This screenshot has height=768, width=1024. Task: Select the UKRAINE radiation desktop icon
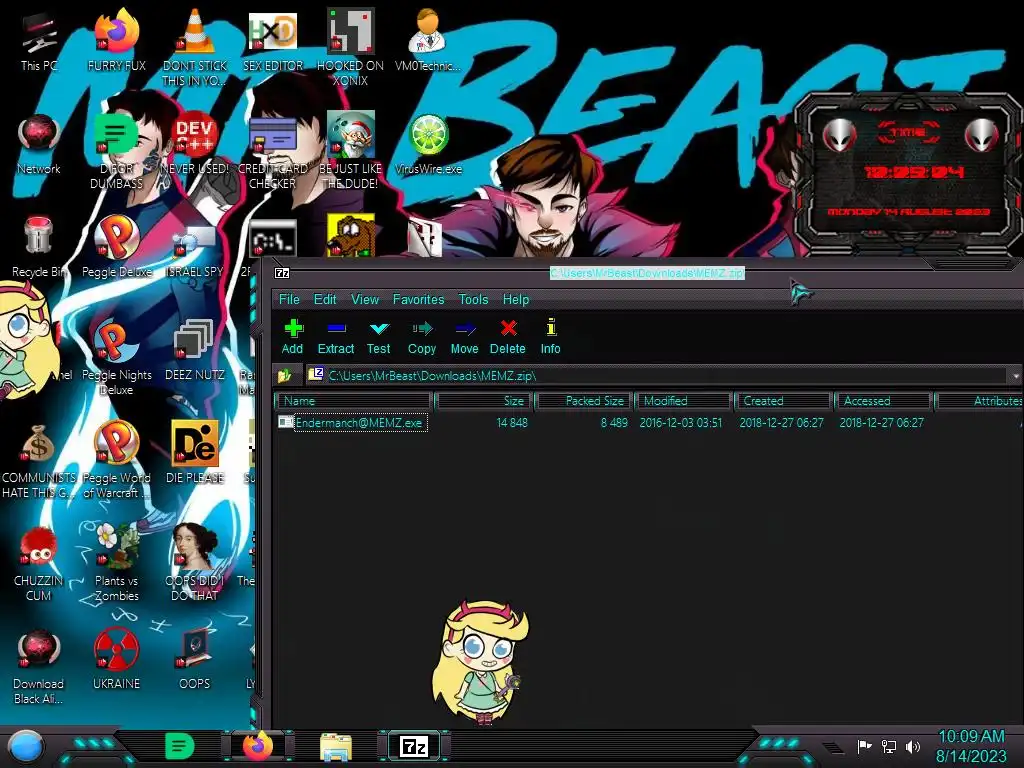[x=116, y=660]
